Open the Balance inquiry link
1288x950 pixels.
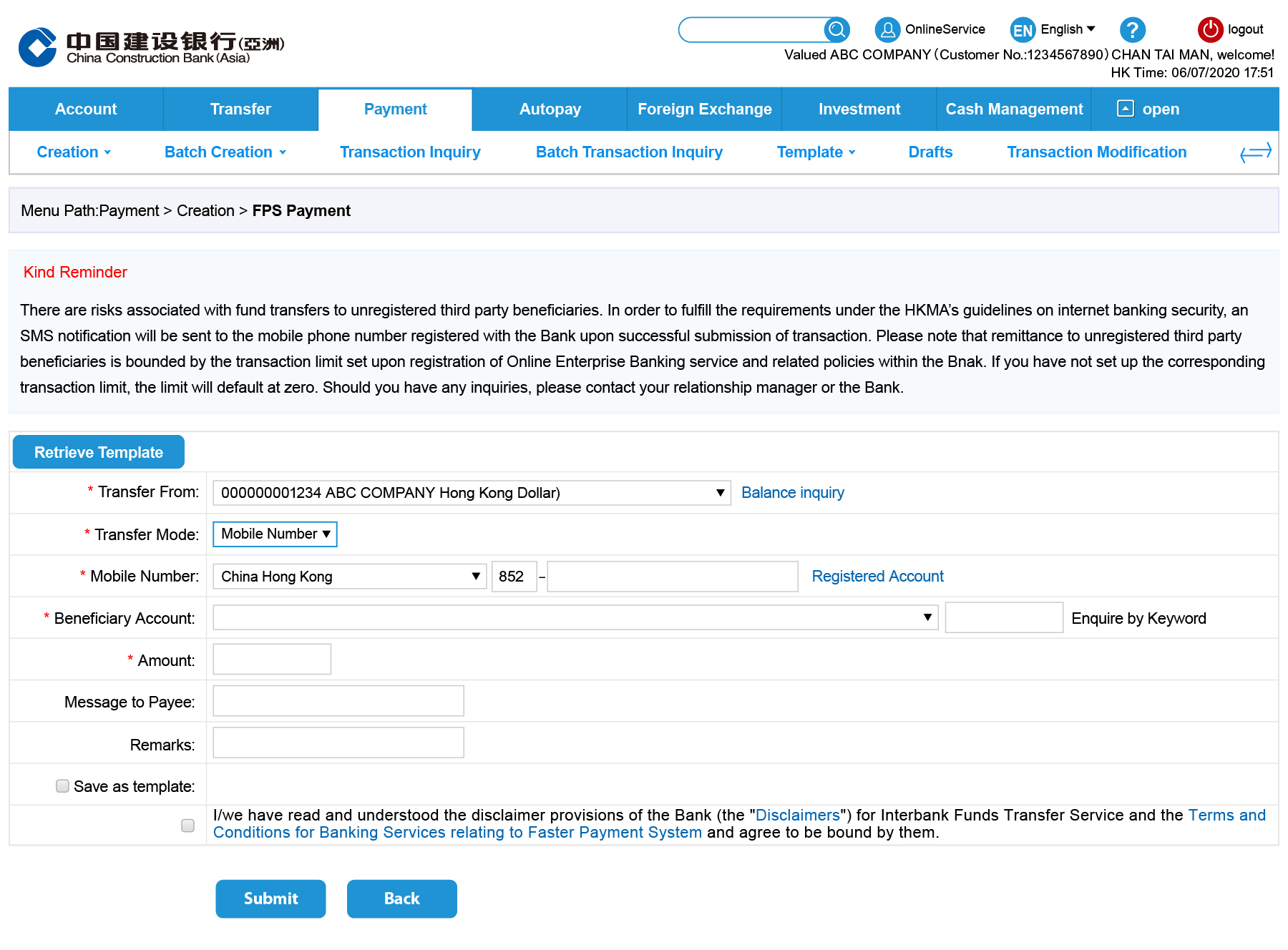coord(793,492)
